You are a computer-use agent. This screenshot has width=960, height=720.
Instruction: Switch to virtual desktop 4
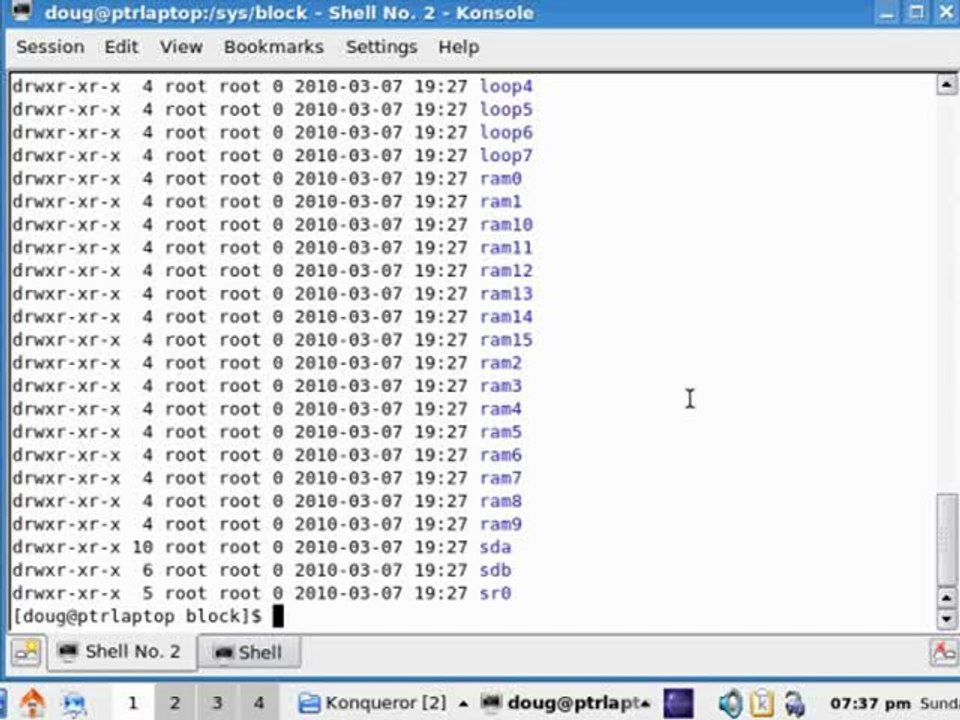point(258,703)
